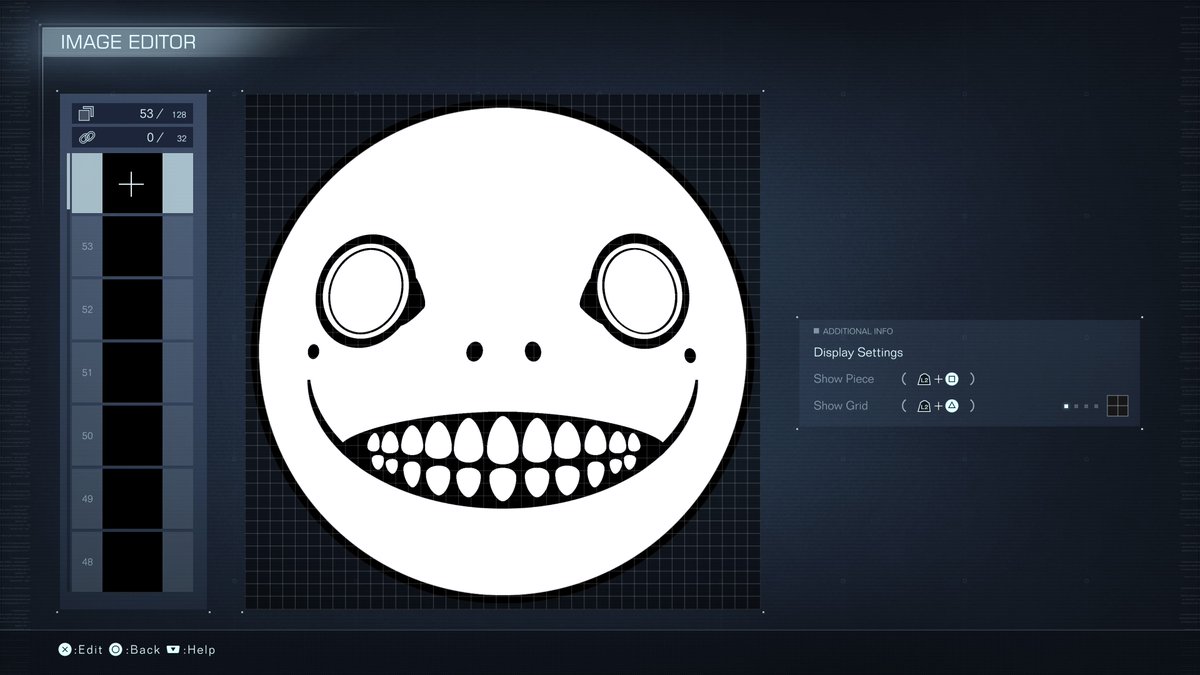
Task: Click the Help prompt
Action: pos(191,650)
